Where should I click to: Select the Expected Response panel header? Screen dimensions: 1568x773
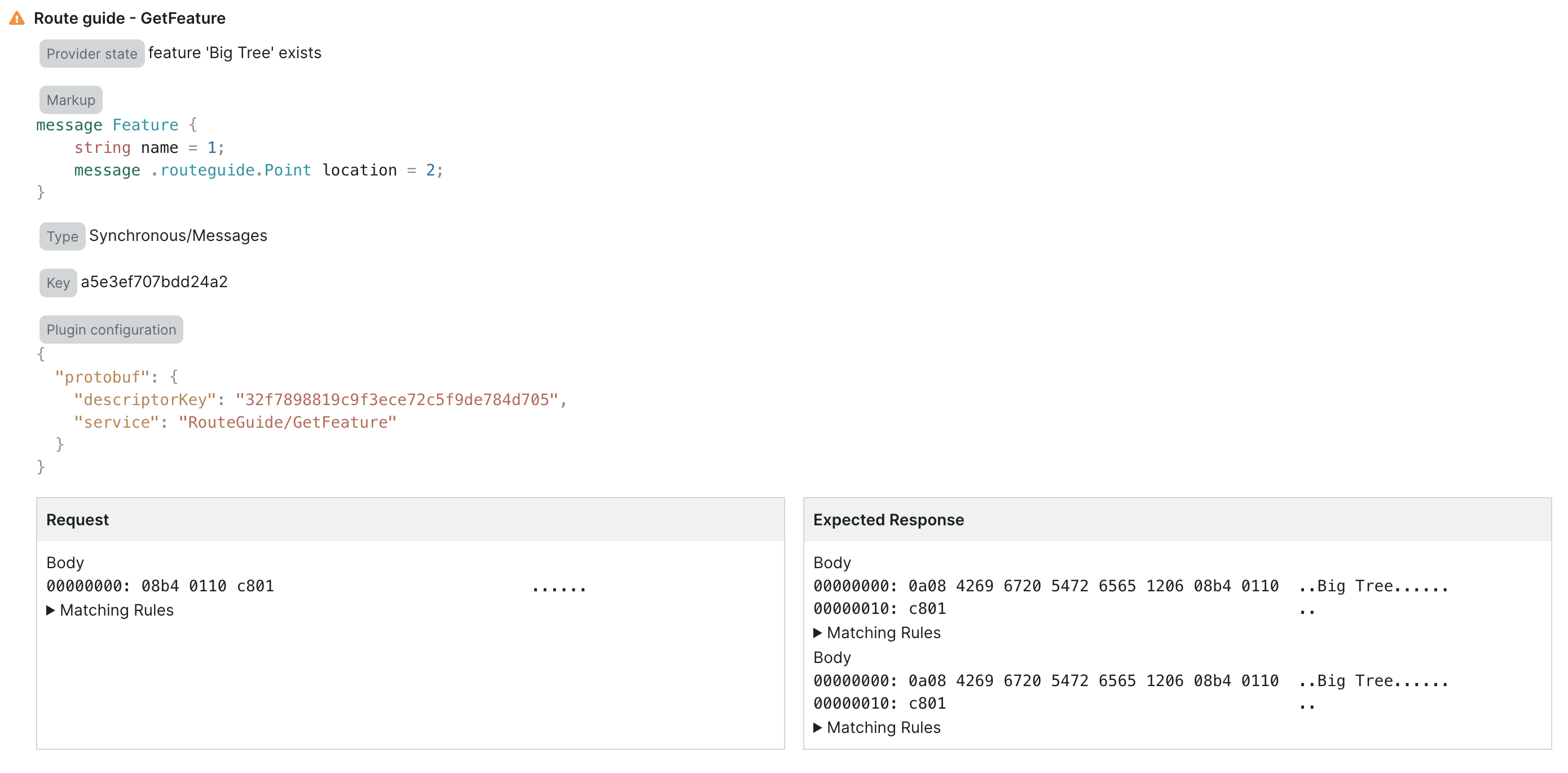point(889,520)
